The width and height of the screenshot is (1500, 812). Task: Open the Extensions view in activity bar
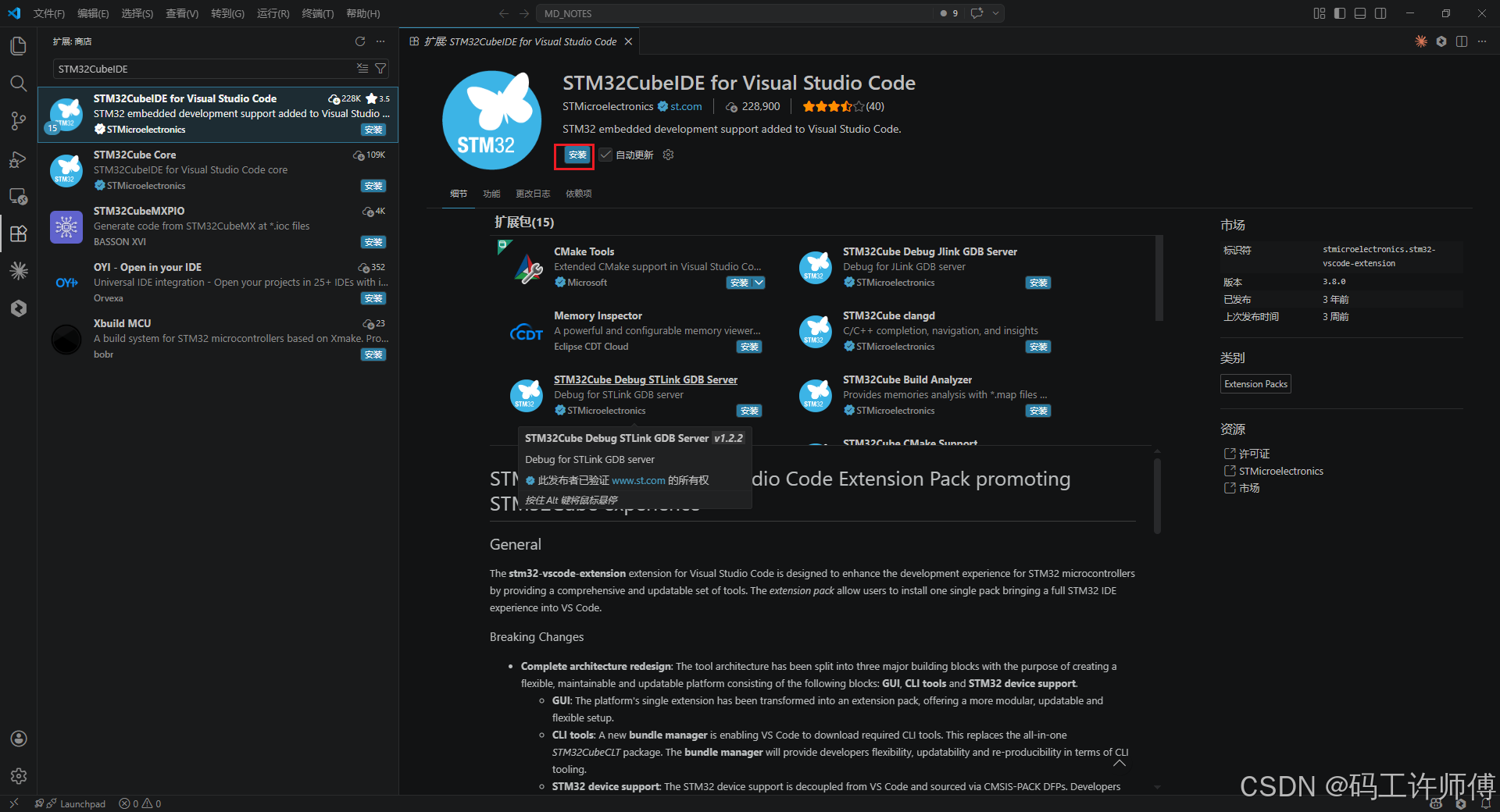click(x=19, y=233)
